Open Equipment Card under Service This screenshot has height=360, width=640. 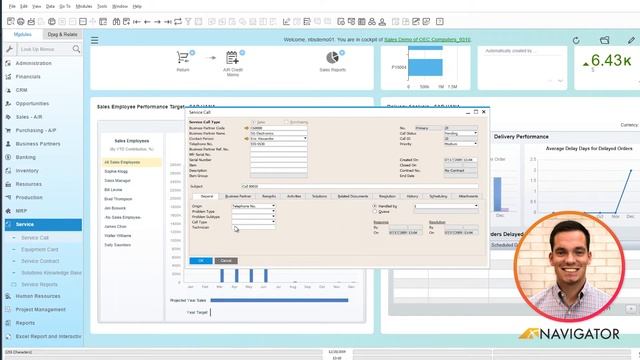point(40,249)
